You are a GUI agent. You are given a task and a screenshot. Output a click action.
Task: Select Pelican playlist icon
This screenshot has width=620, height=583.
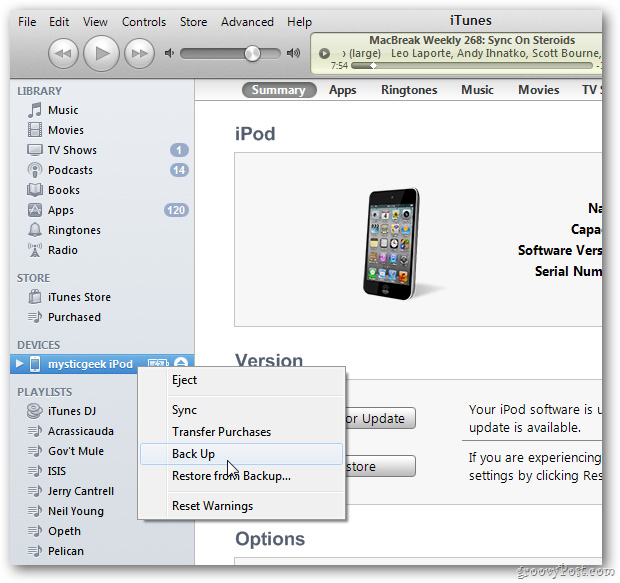35,551
